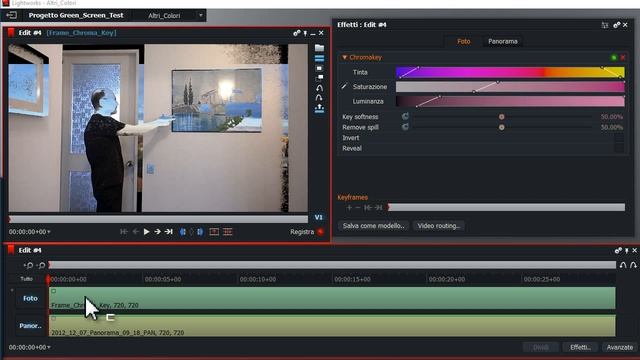Click the timeline redo icon
The image size is (640, 360).
pos(633,265)
